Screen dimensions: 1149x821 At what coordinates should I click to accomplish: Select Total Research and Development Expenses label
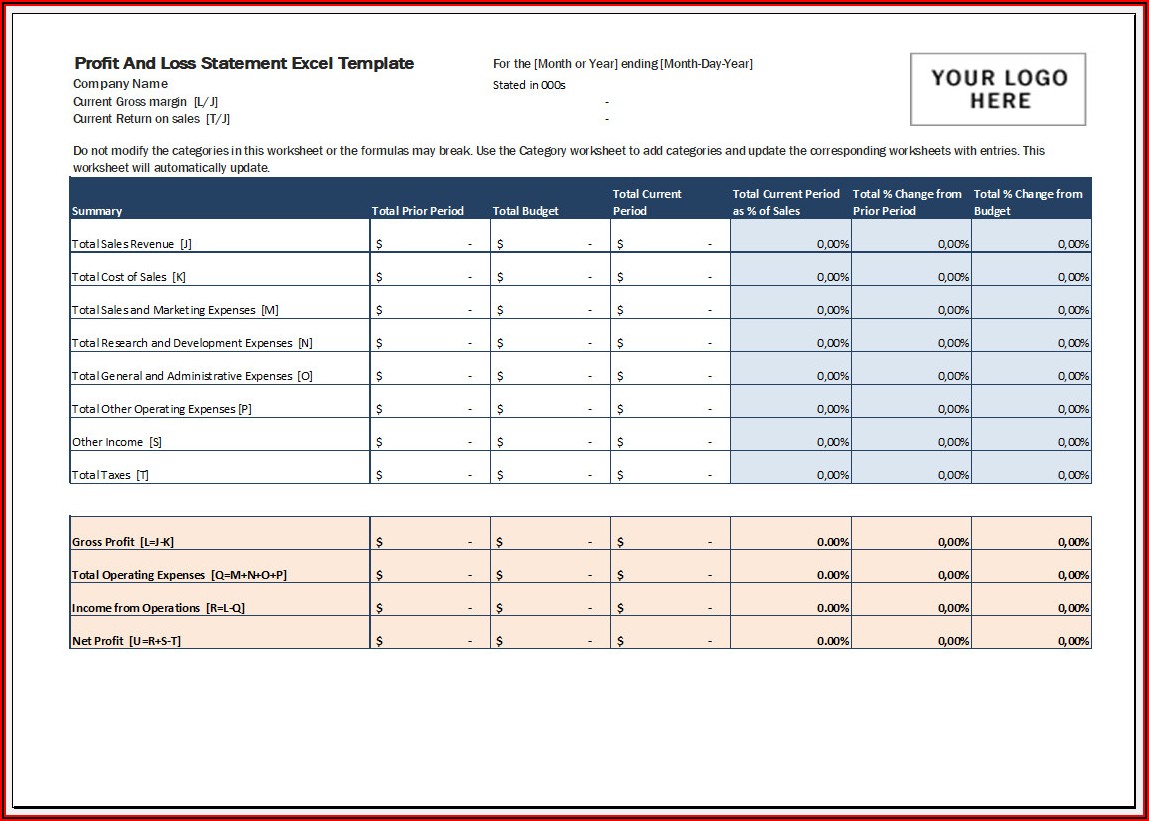(x=192, y=343)
